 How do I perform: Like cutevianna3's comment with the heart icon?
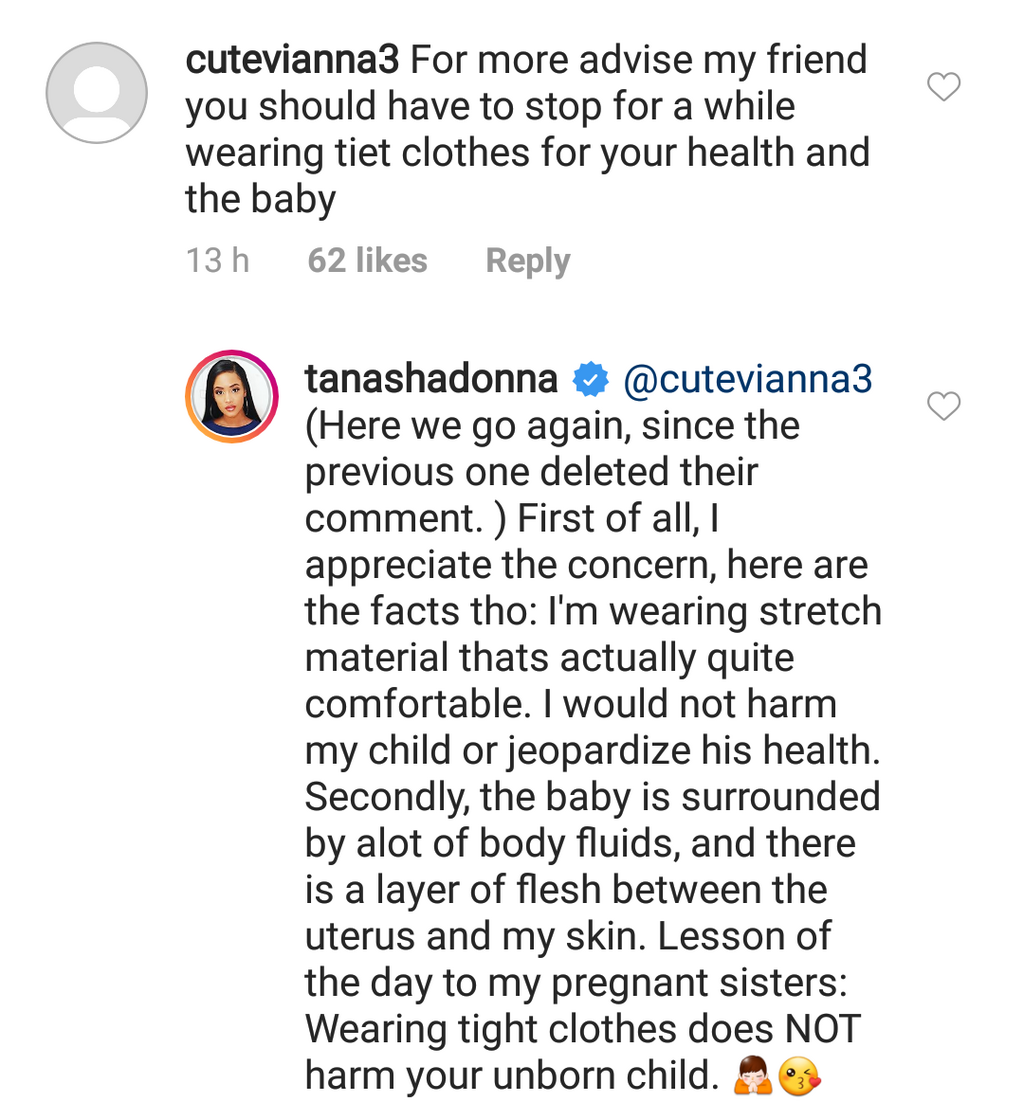943,87
